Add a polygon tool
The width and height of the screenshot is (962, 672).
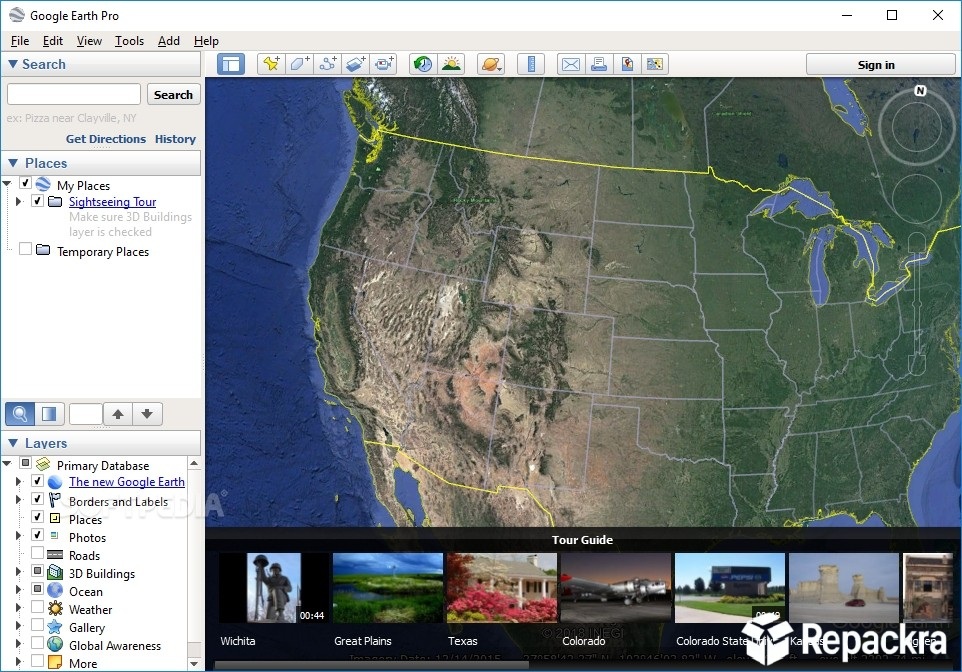[x=299, y=64]
